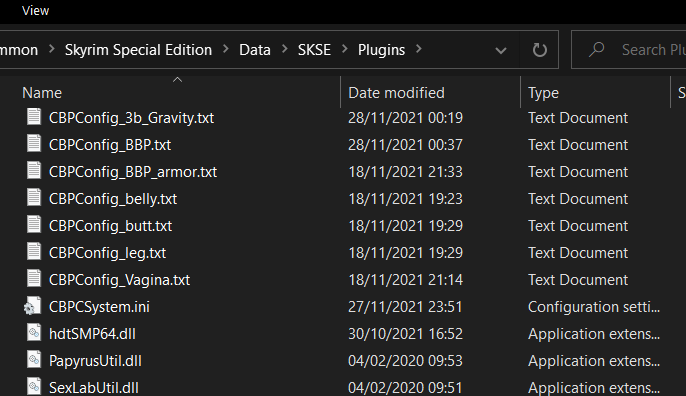The image size is (686, 396).
Task: Select file name CBPCSystem.ini
Action: point(99,307)
